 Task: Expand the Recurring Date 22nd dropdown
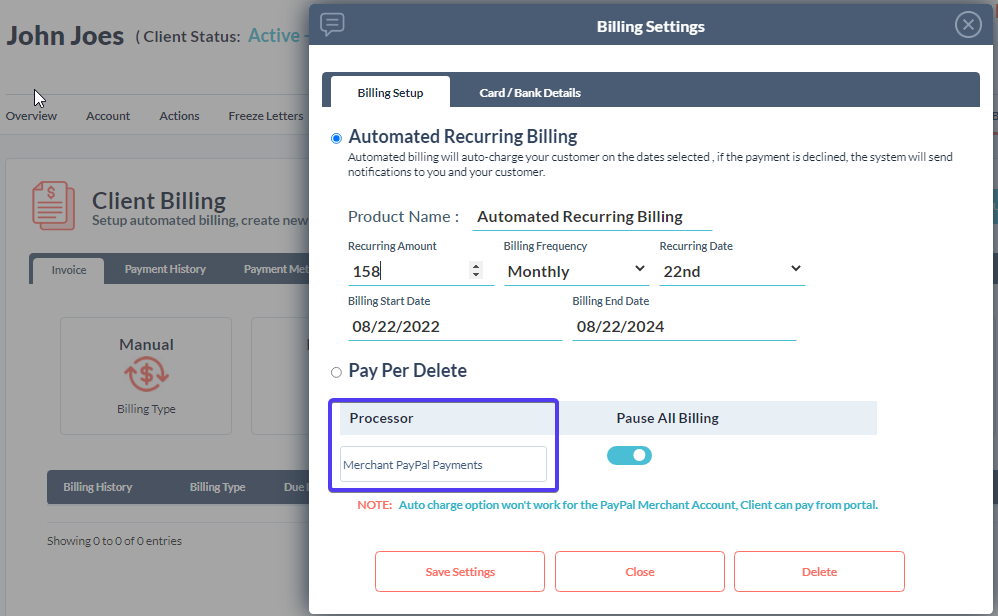tap(731, 270)
